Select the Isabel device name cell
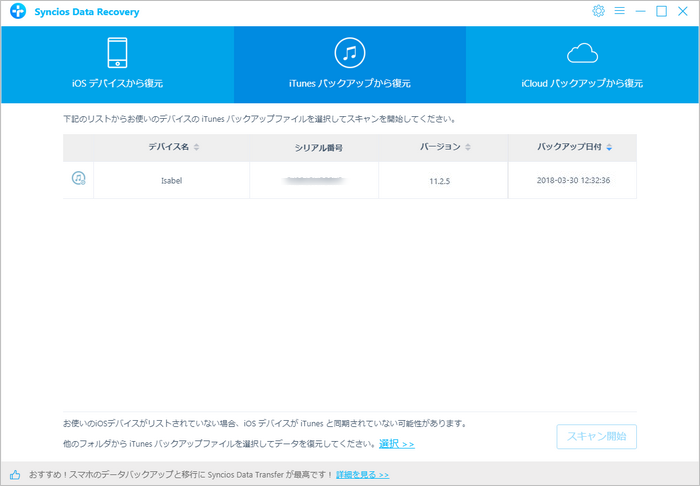 click(171, 180)
